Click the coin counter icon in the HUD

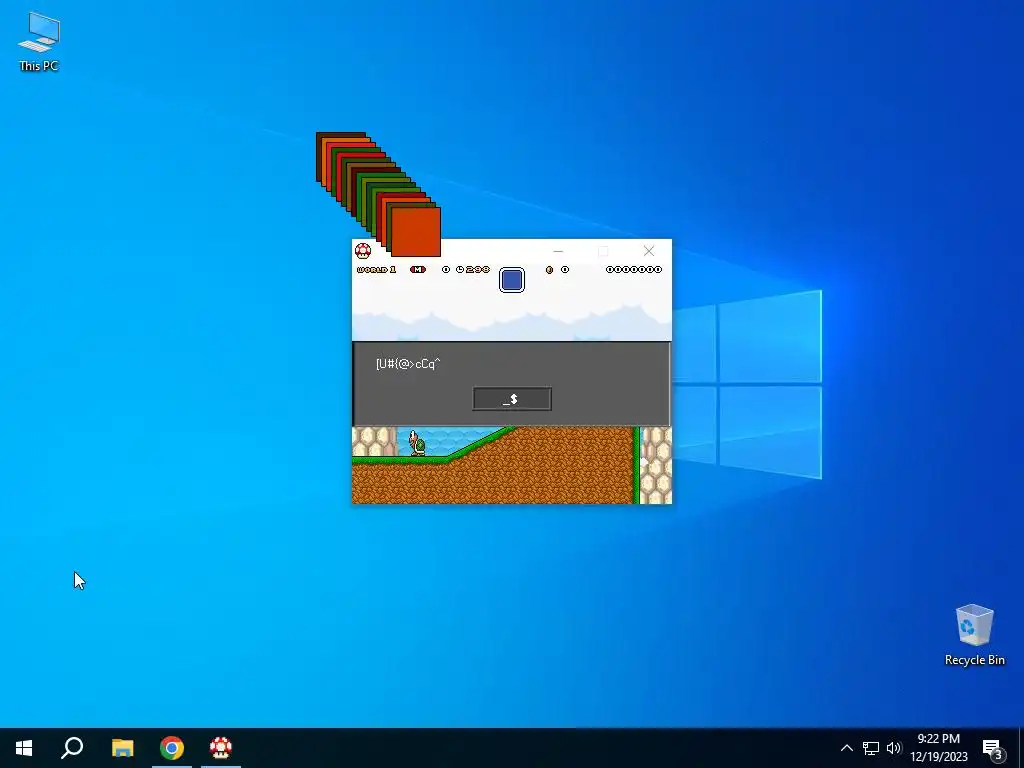pyautogui.click(x=549, y=270)
